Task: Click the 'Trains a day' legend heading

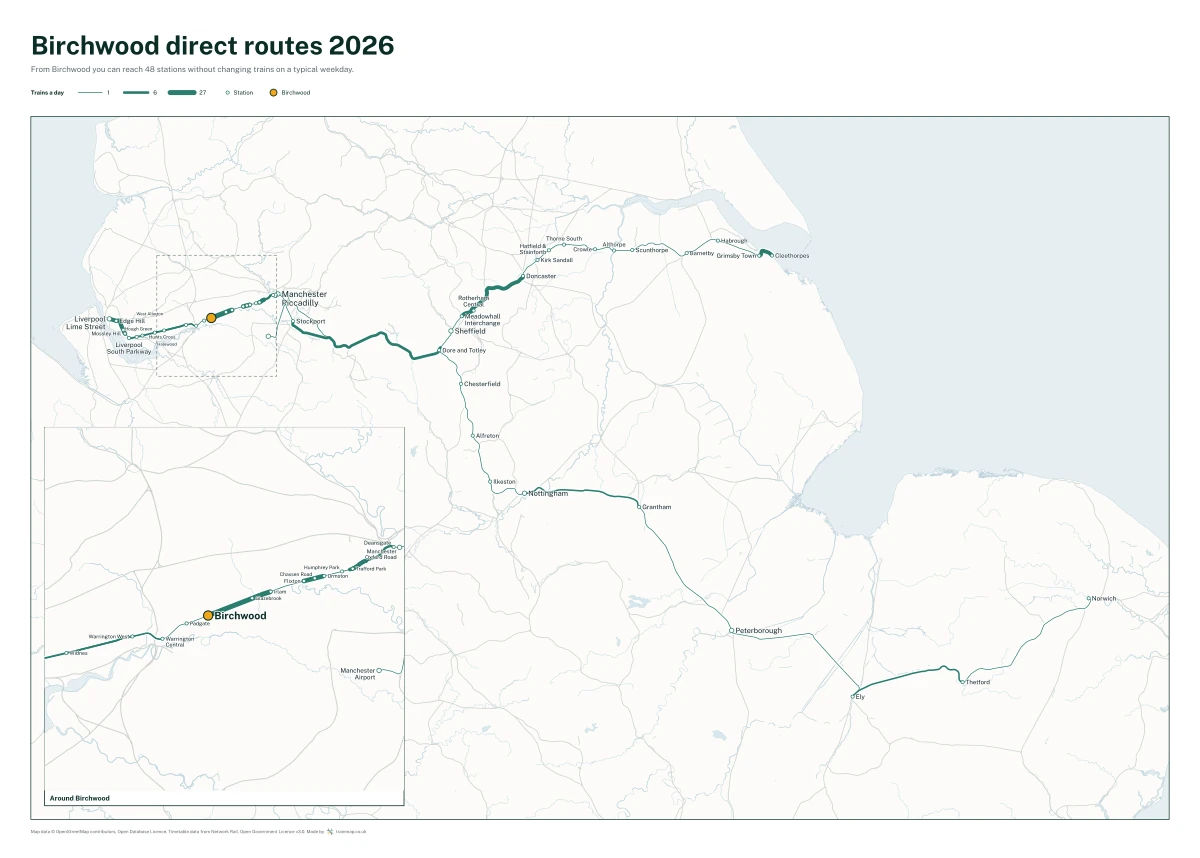Action: (x=47, y=92)
